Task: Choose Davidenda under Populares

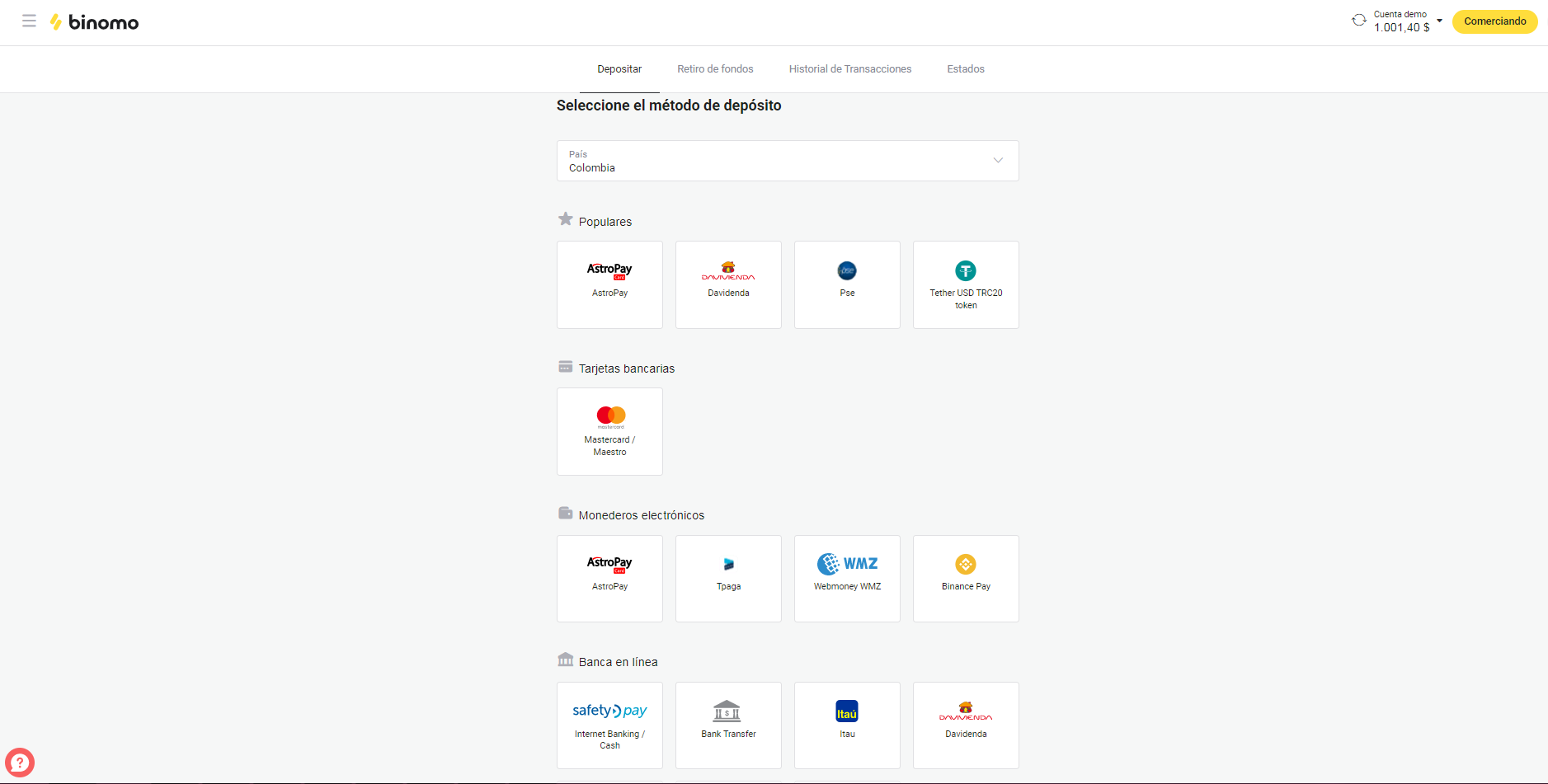Action: 728,284
